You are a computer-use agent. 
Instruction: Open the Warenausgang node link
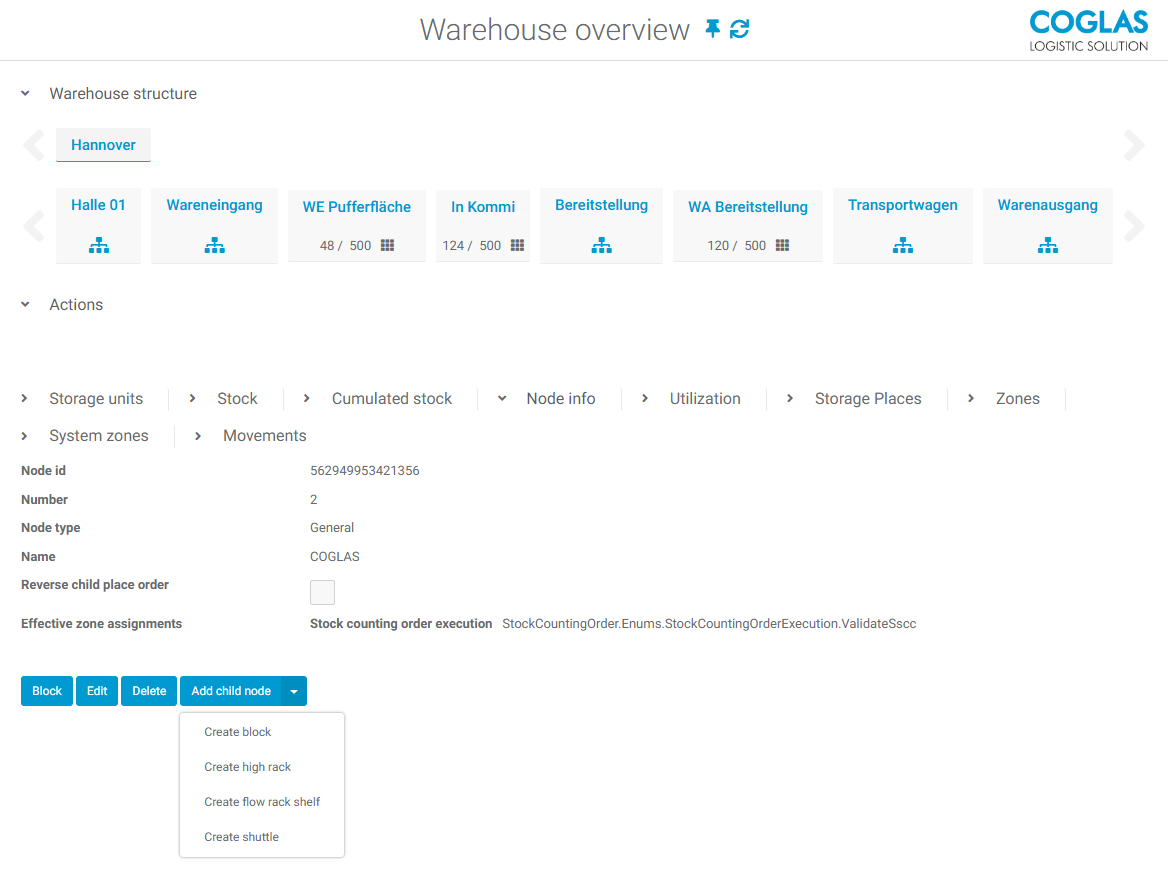[x=1047, y=205]
